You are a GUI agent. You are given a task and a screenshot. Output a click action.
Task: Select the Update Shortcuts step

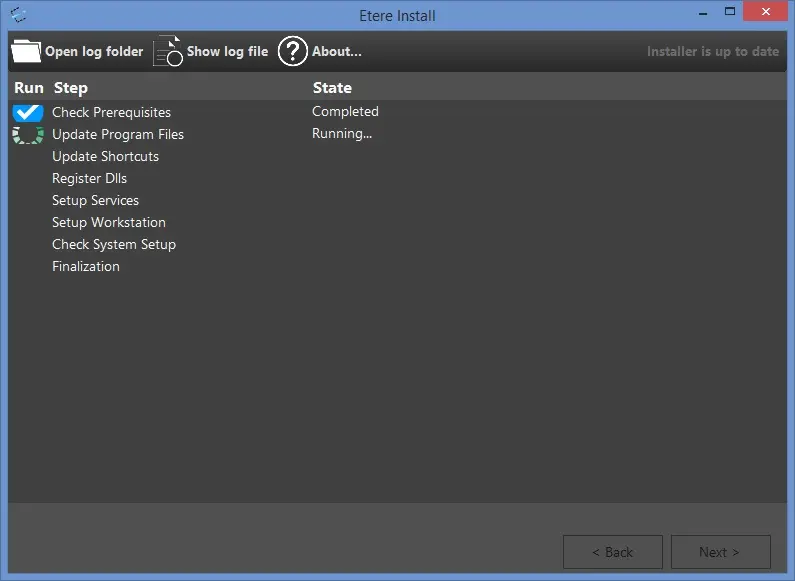[105, 157]
